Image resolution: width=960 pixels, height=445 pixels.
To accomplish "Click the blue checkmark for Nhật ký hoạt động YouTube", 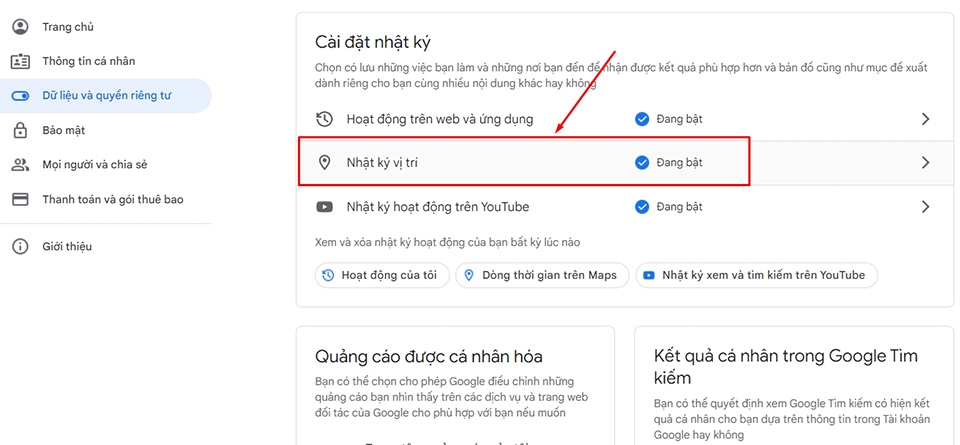I will (642, 207).
